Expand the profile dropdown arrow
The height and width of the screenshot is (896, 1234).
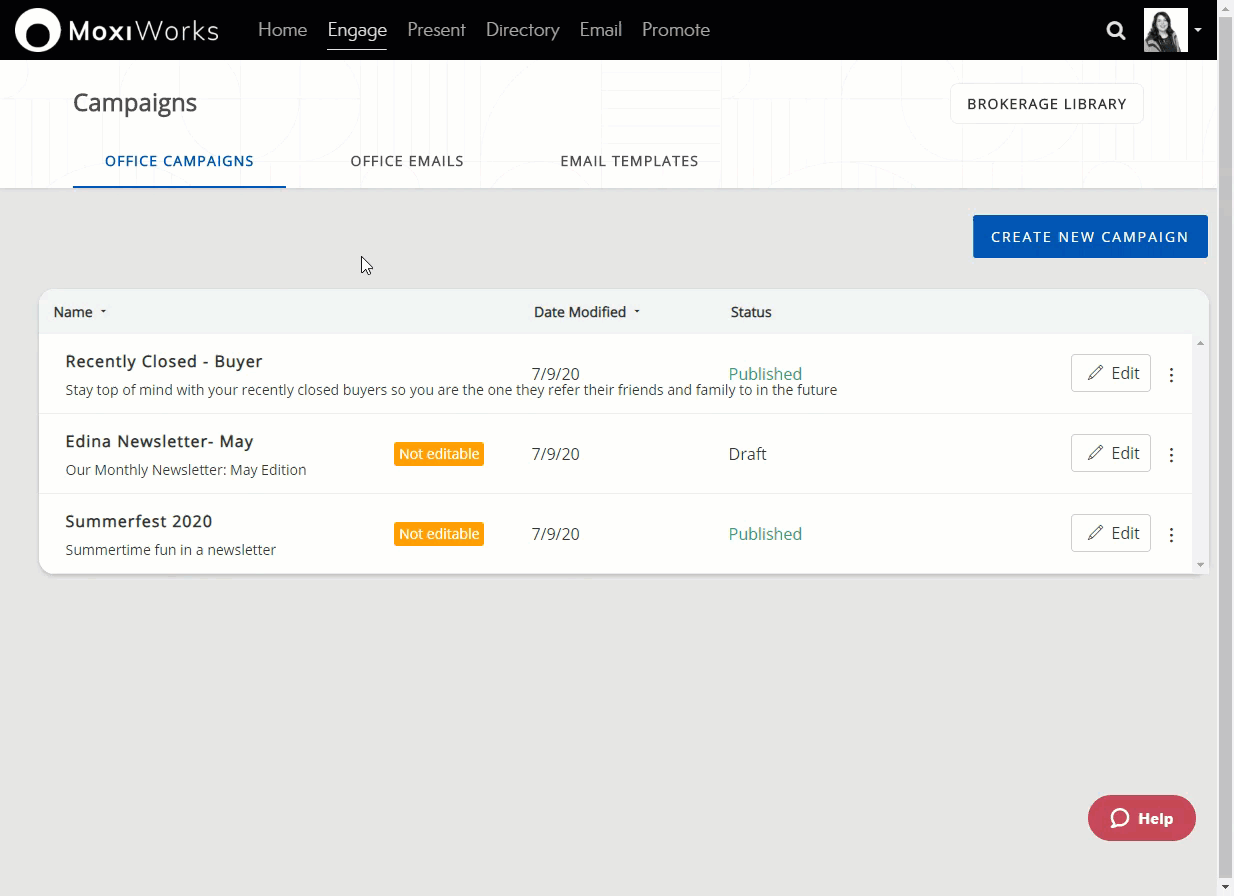click(x=1198, y=30)
